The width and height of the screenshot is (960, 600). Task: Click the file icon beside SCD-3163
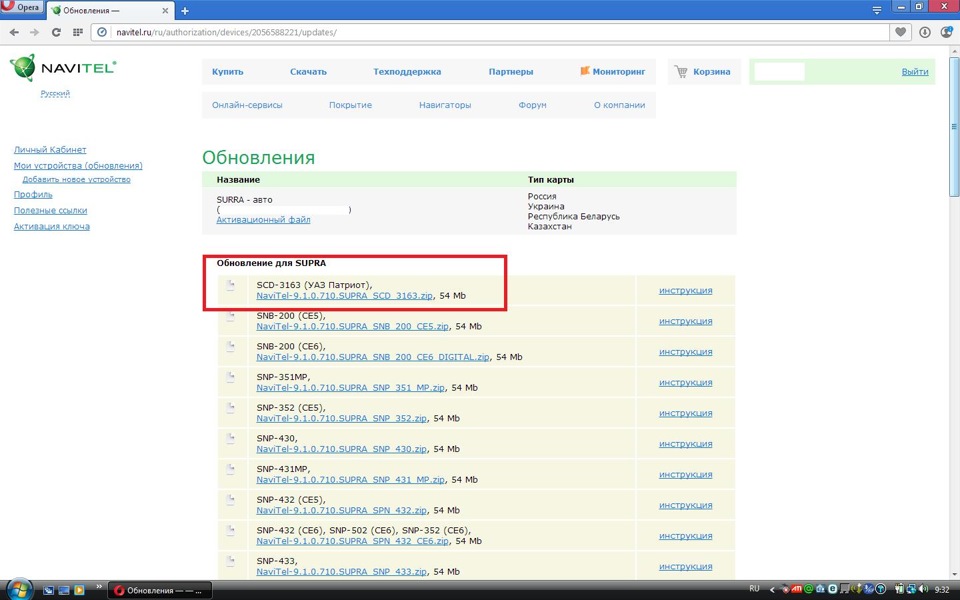pyautogui.click(x=230, y=285)
